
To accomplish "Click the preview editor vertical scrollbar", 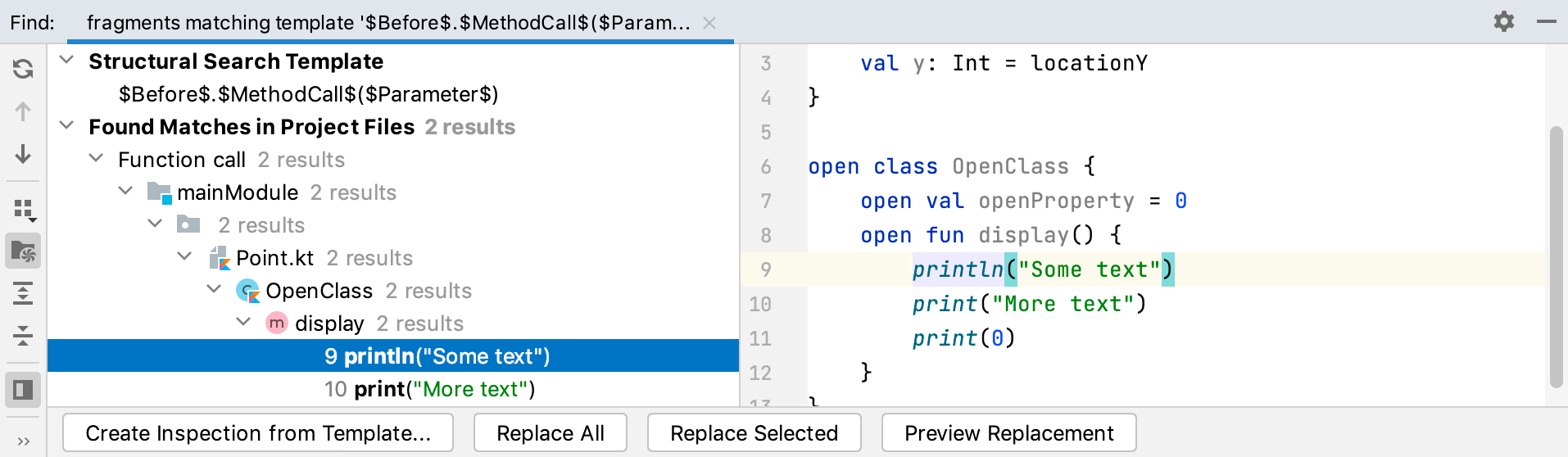I will pyautogui.click(x=1556, y=257).
